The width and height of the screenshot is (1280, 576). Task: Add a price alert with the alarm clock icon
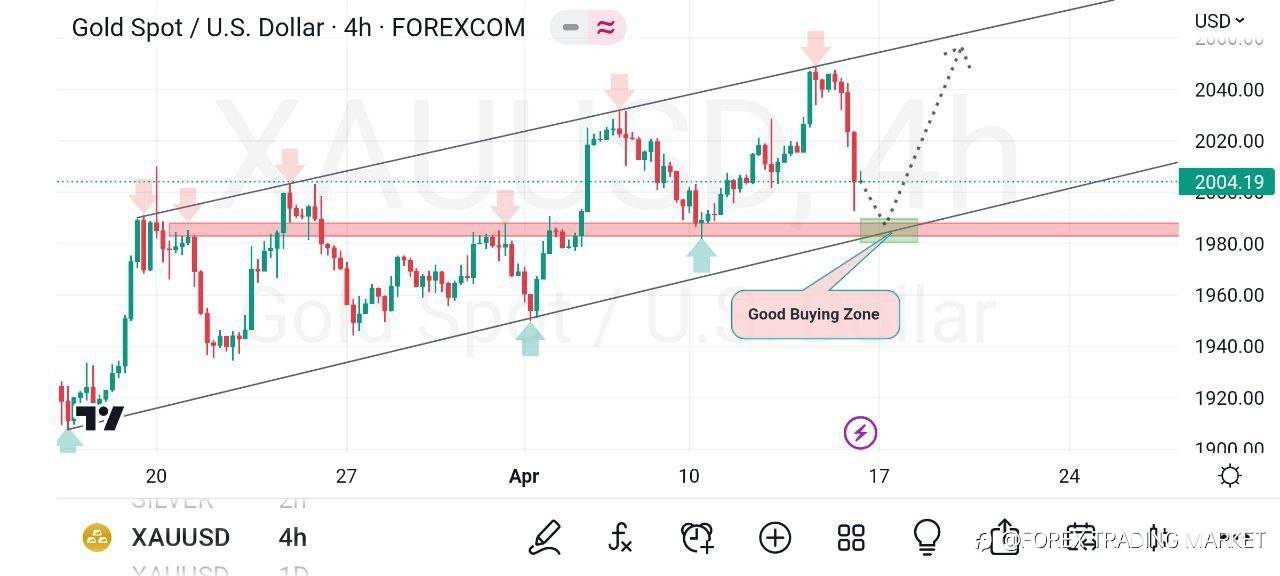pyautogui.click(x=697, y=538)
